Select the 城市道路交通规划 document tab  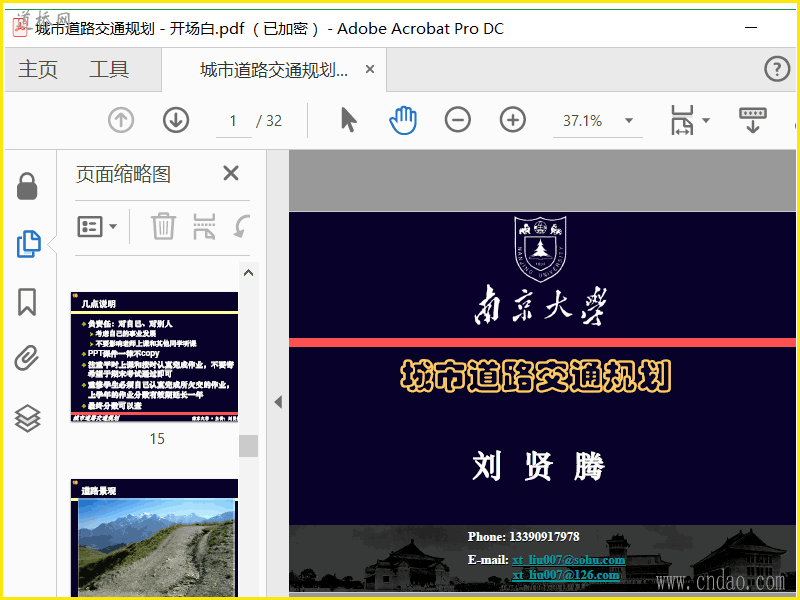(274, 70)
